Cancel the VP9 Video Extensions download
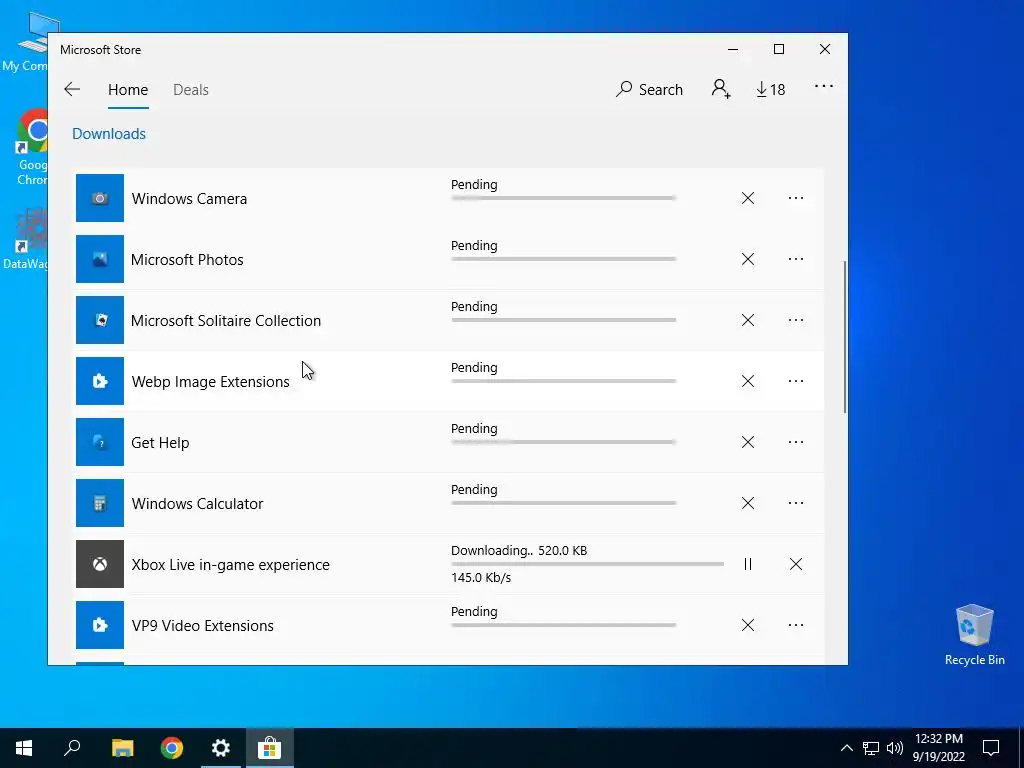This screenshot has width=1024, height=768. click(x=748, y=625)
